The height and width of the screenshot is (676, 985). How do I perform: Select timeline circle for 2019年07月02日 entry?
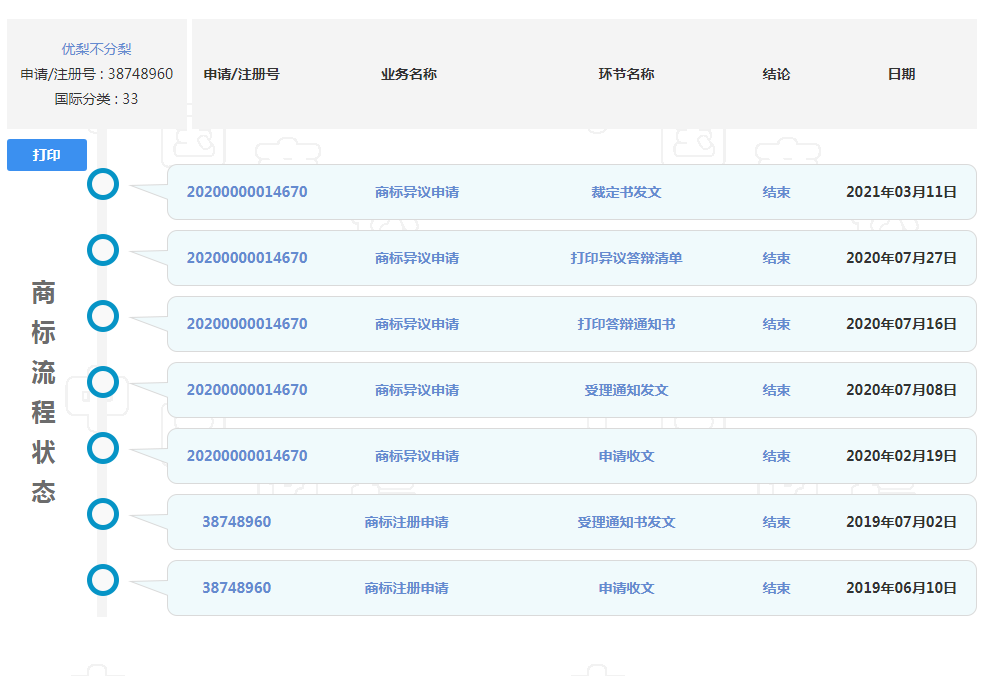(103, 514)
